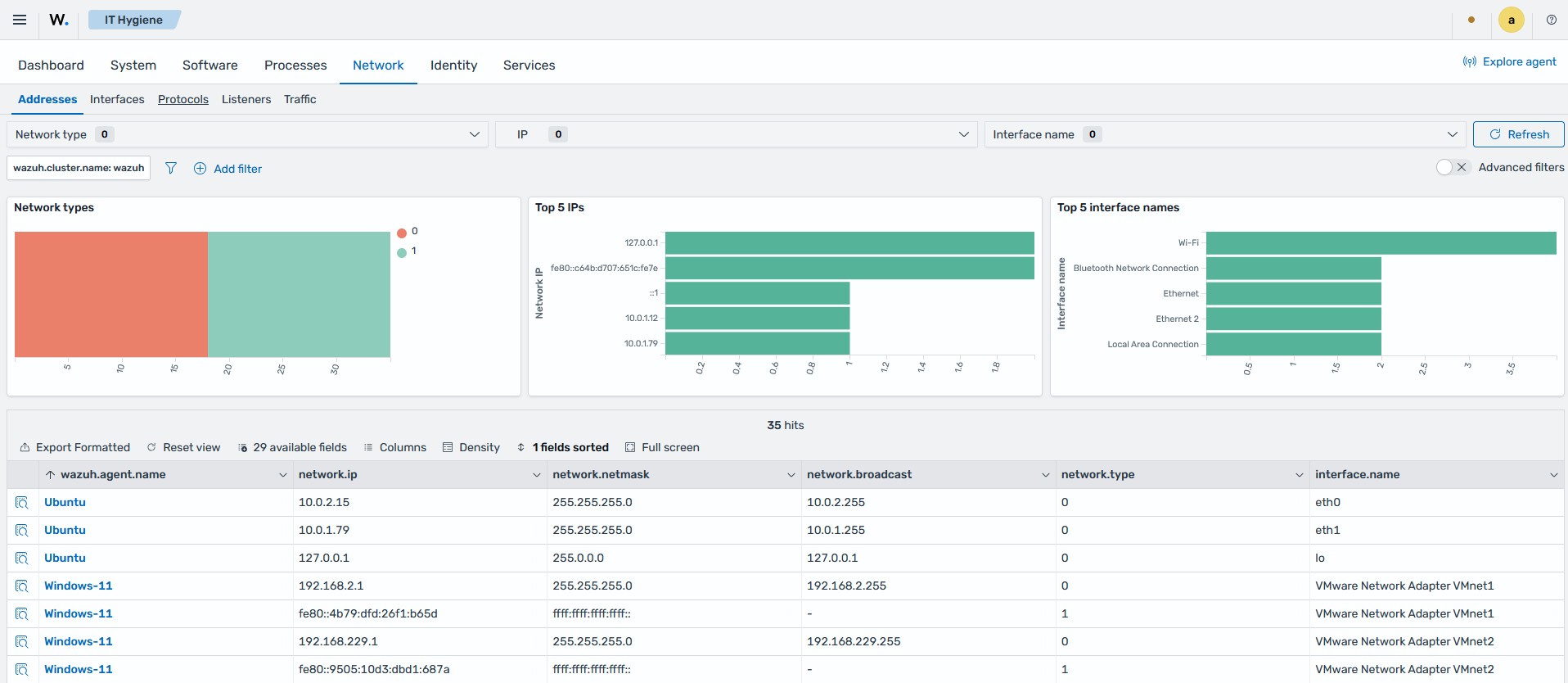The height and width of the screenshot is (683, 1568).
Task: Check the orange notification indicator
Action: pos(1471,20)
